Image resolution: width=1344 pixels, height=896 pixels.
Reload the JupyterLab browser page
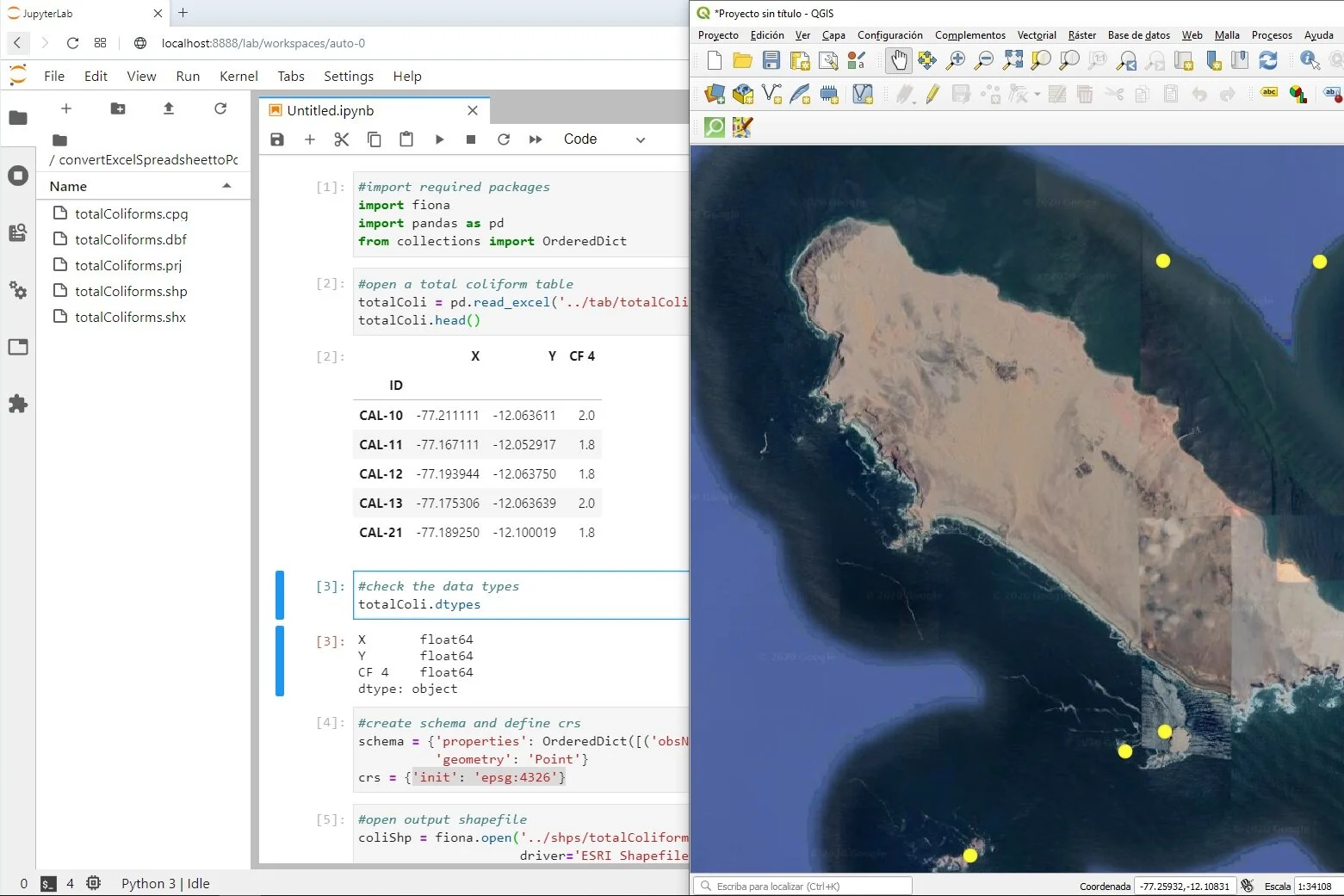coord(72,43)
